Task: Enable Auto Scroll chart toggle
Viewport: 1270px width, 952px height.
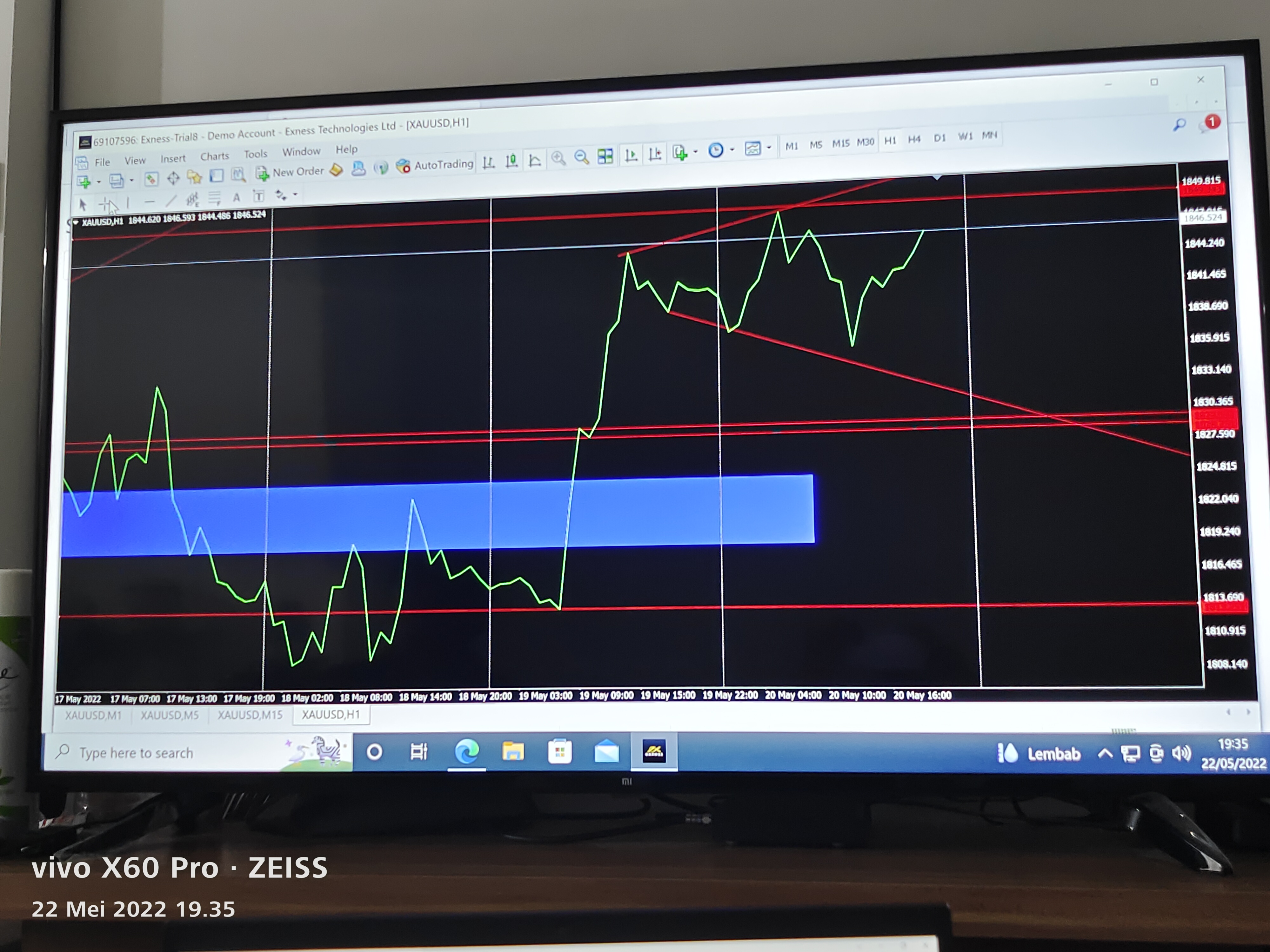Action: [x=631, y=155]
